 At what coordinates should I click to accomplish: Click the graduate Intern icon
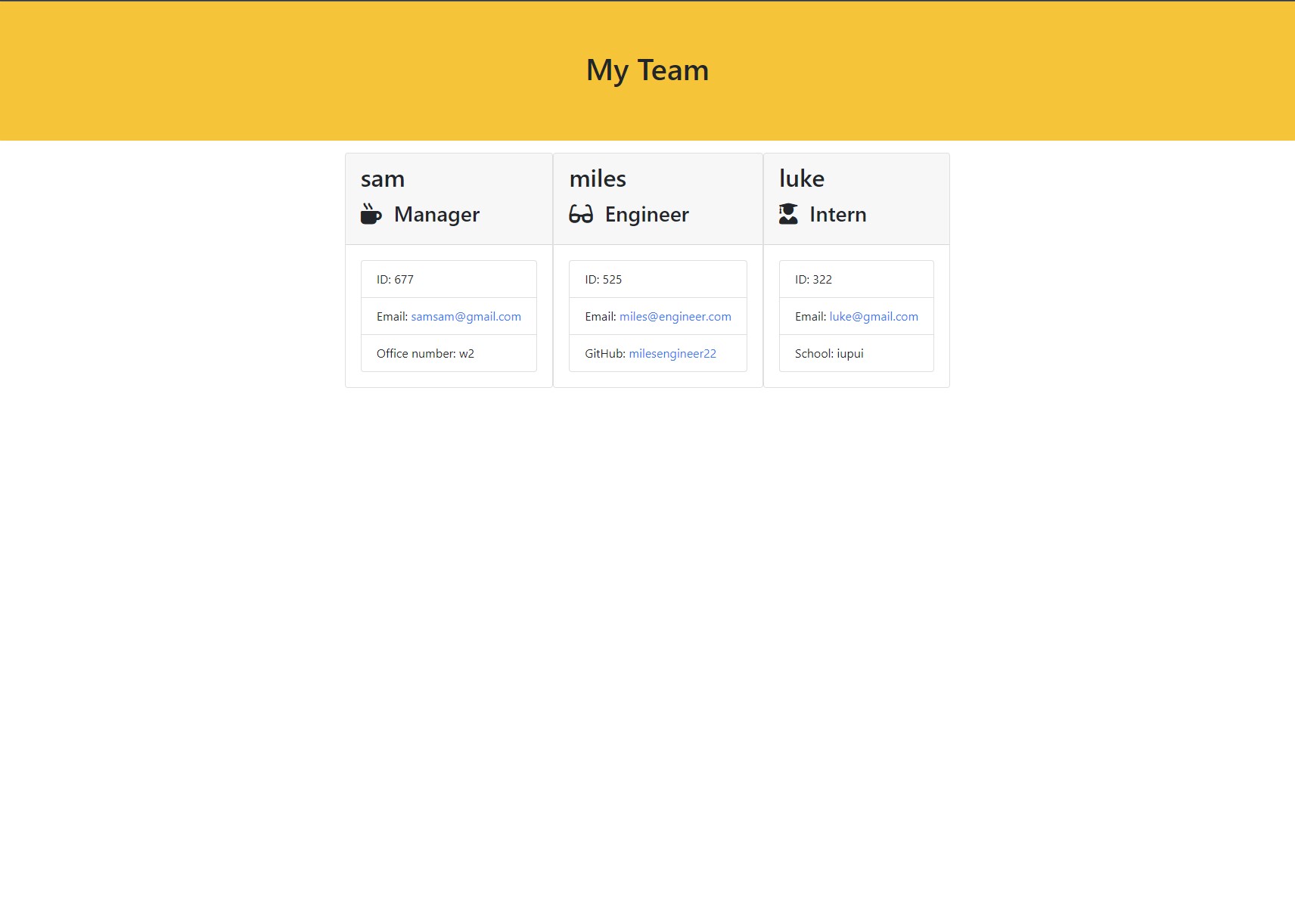coord(788,214)
